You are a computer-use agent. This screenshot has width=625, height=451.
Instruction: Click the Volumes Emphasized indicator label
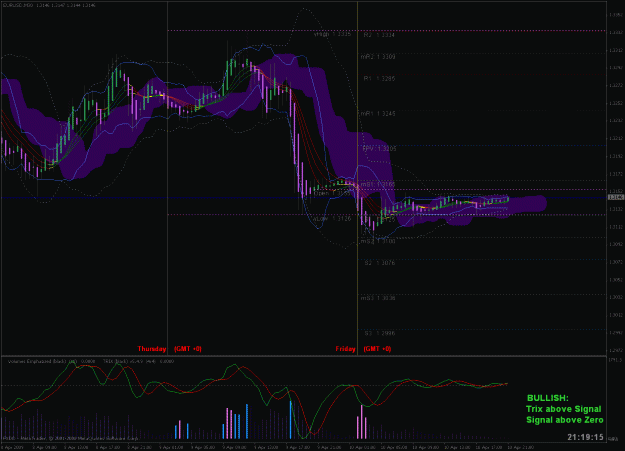tap(52, 361)
